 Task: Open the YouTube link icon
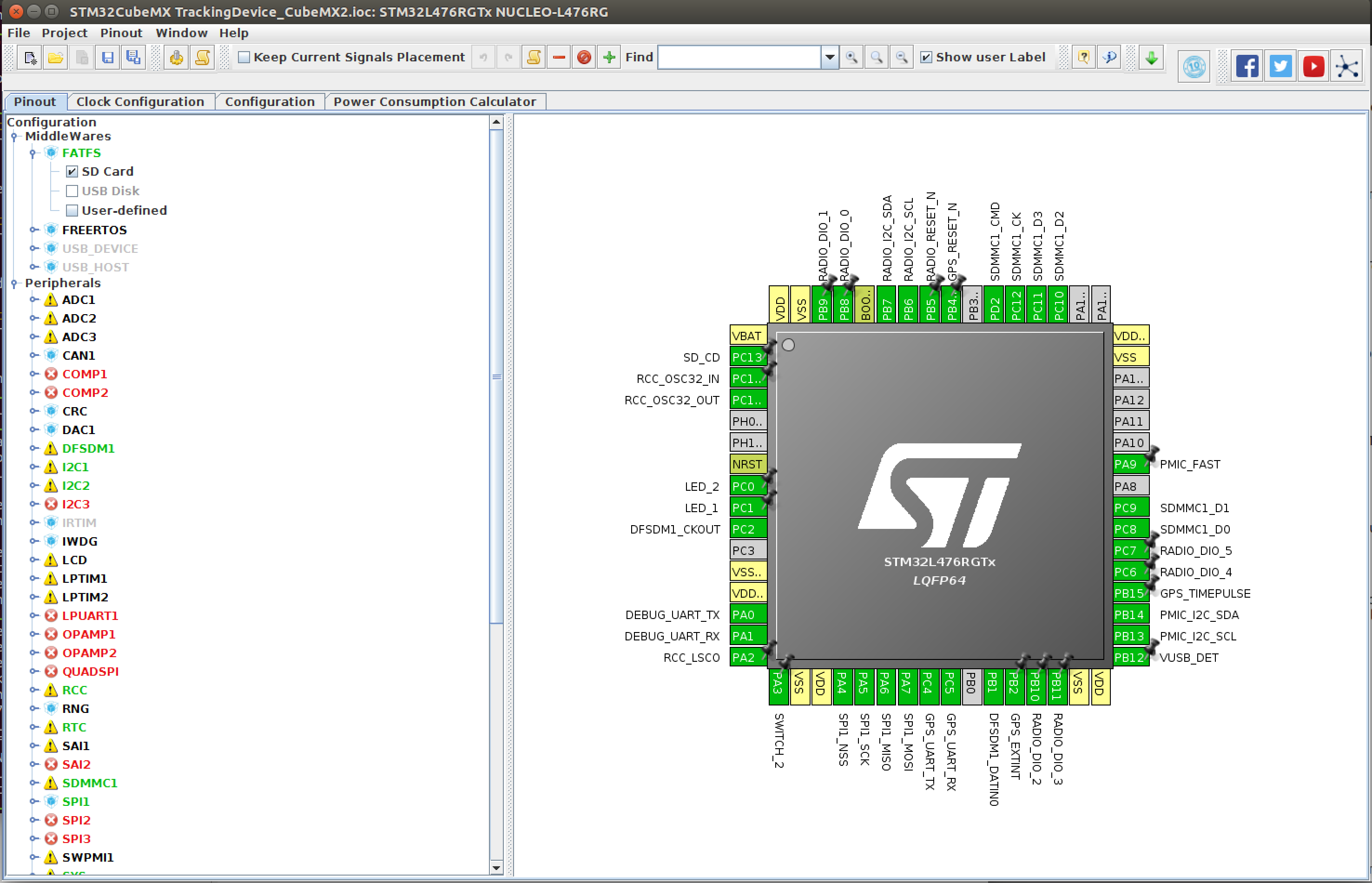point(1313,66)
